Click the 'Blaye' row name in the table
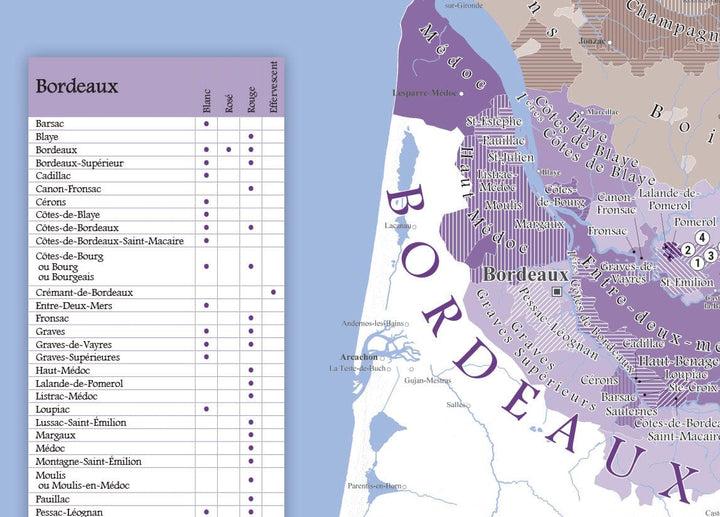This screenshot has height=517, width=720. pyautogui.click(x=47, y=137)
